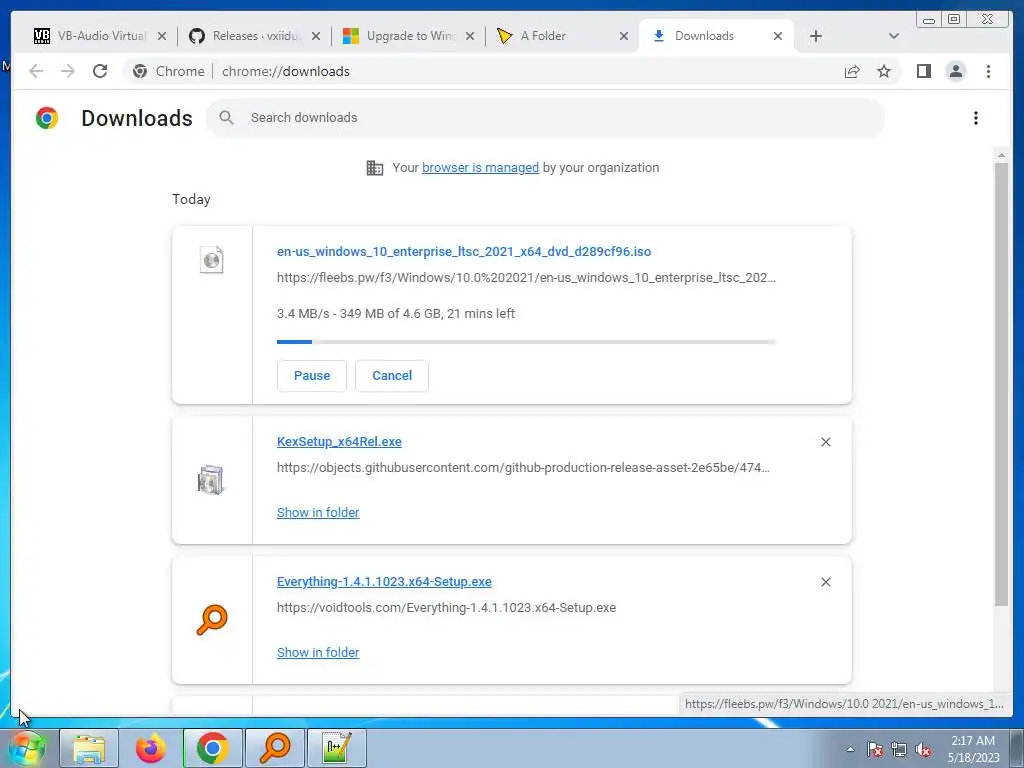Close the Downloads tab
This screenshot has width=1024, height=768.
point(778,37)
